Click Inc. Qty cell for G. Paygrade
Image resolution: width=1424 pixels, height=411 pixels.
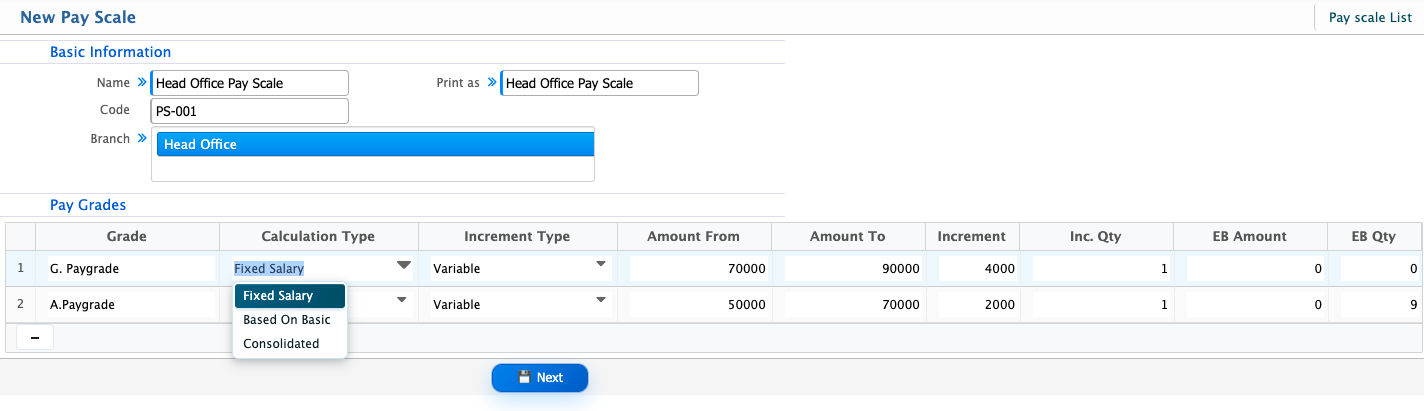point(1103,268)
